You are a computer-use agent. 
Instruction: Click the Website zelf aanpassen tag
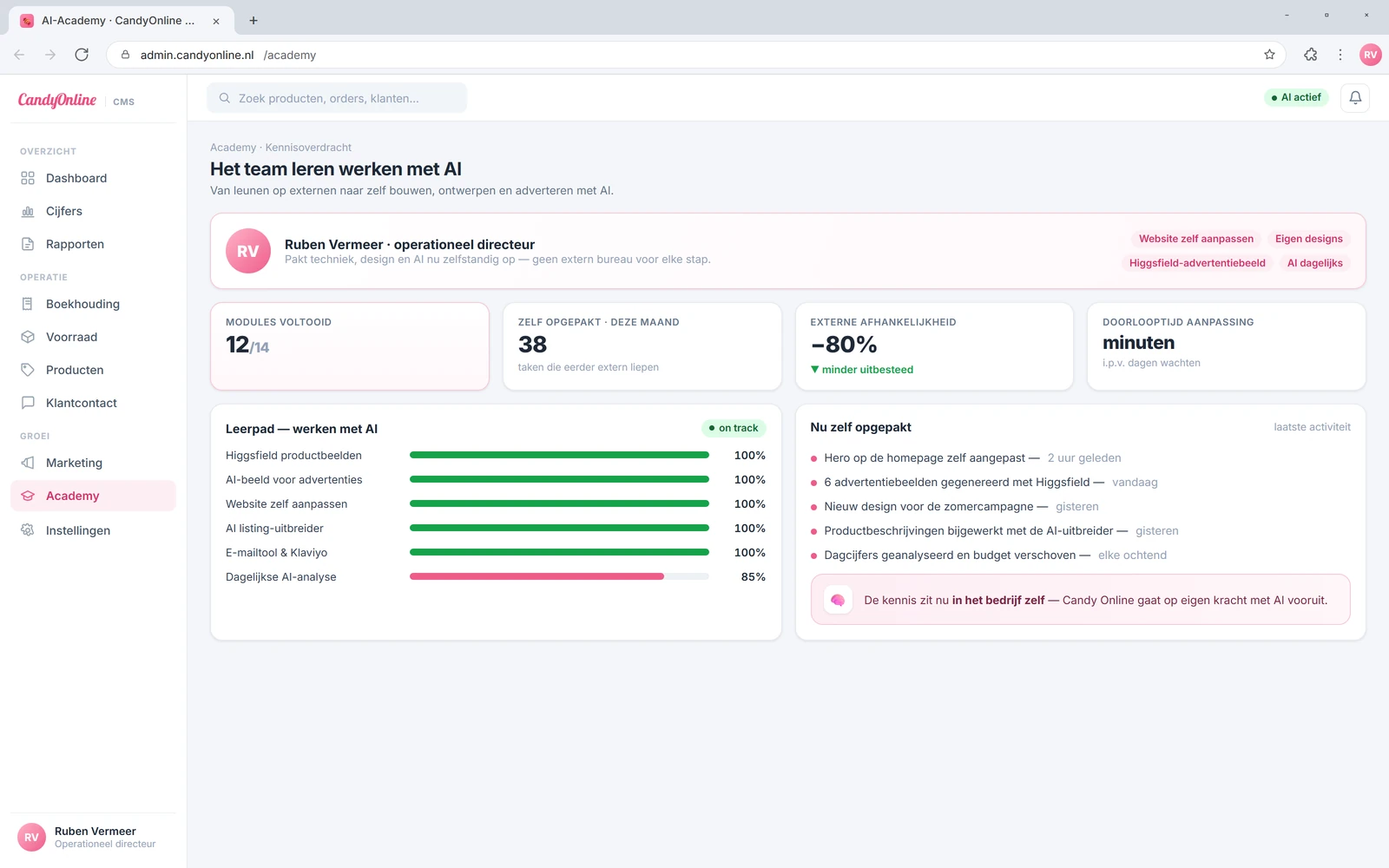[x=1196, y=239]
